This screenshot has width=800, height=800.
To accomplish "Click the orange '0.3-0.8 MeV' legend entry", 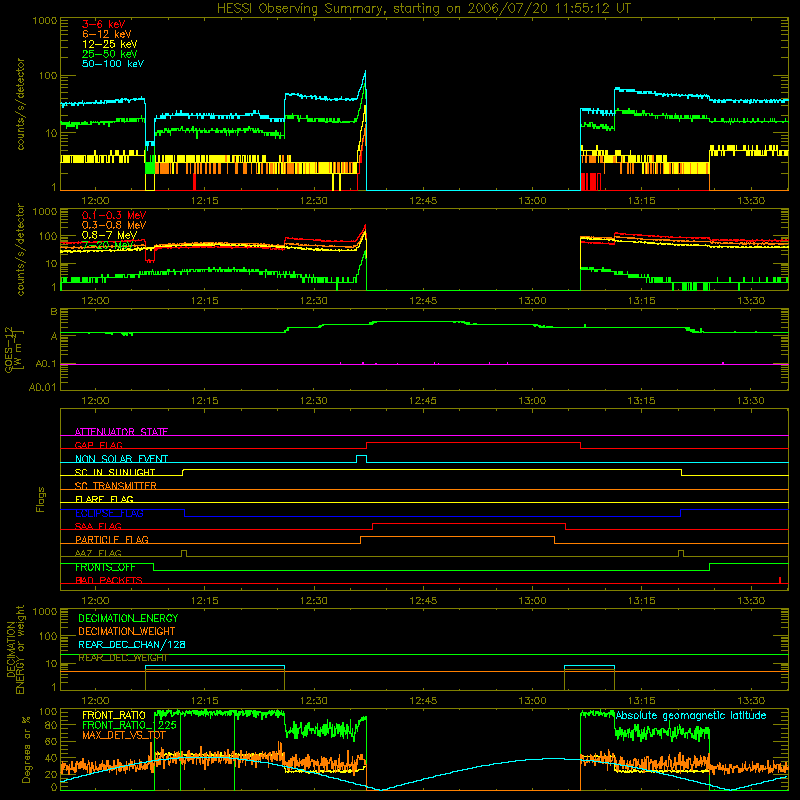I will (x=114, y=225).
